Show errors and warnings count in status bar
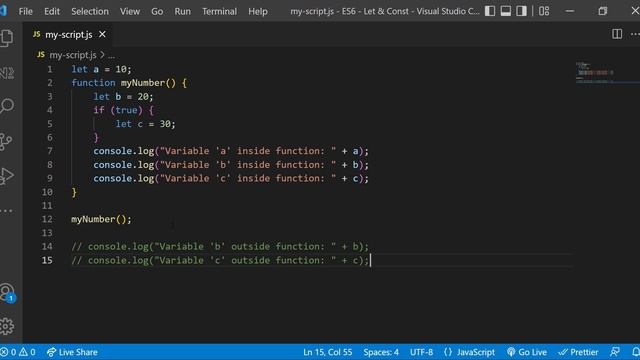The image size is (640, 360). (x=18, y=352)
